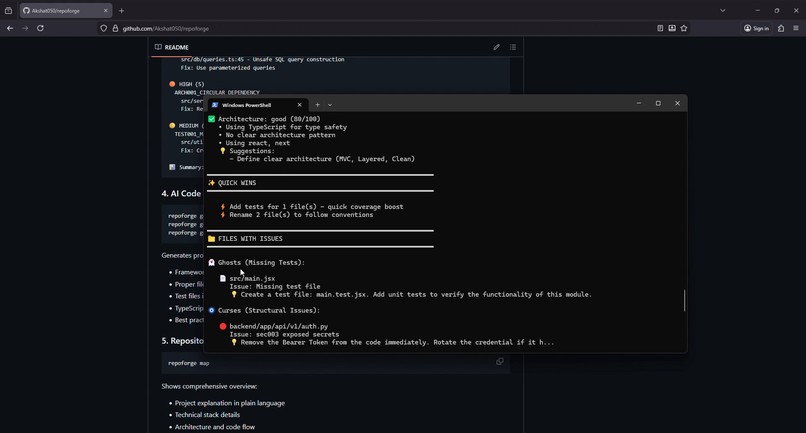Minimize the browser window

click(x=758, y=10)
